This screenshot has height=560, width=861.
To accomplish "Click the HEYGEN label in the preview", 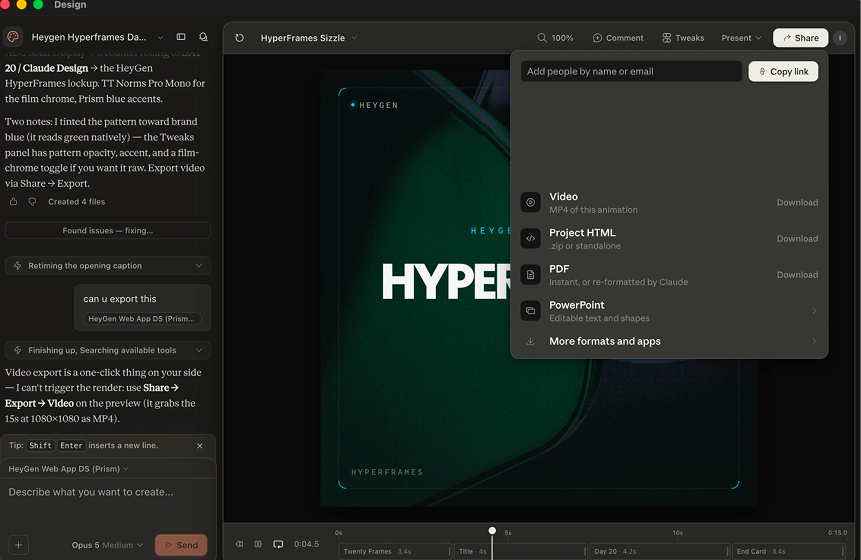I will coord(378,105).
